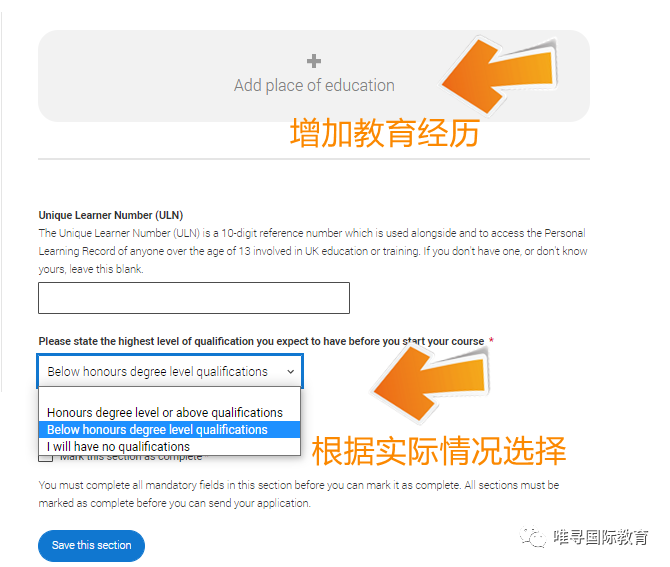Image resolution: width=670 pixels, height=567 pixels.
Task: Click the plus icon above Add place of education
Action: tap(314, 61)
